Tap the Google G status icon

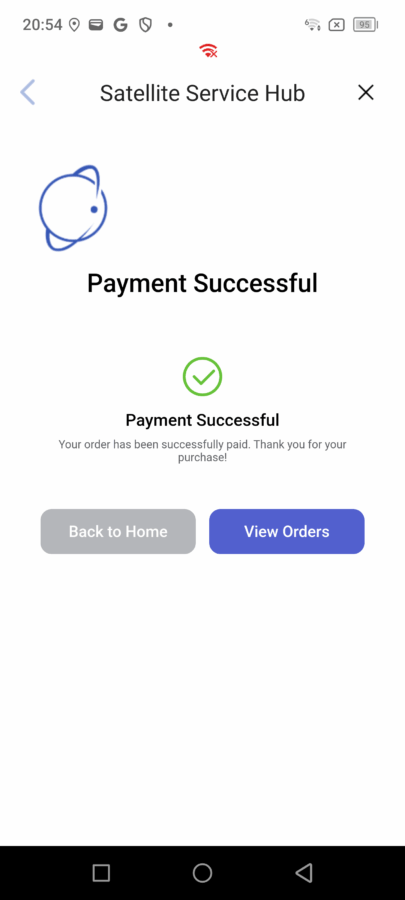pos(120,25)
